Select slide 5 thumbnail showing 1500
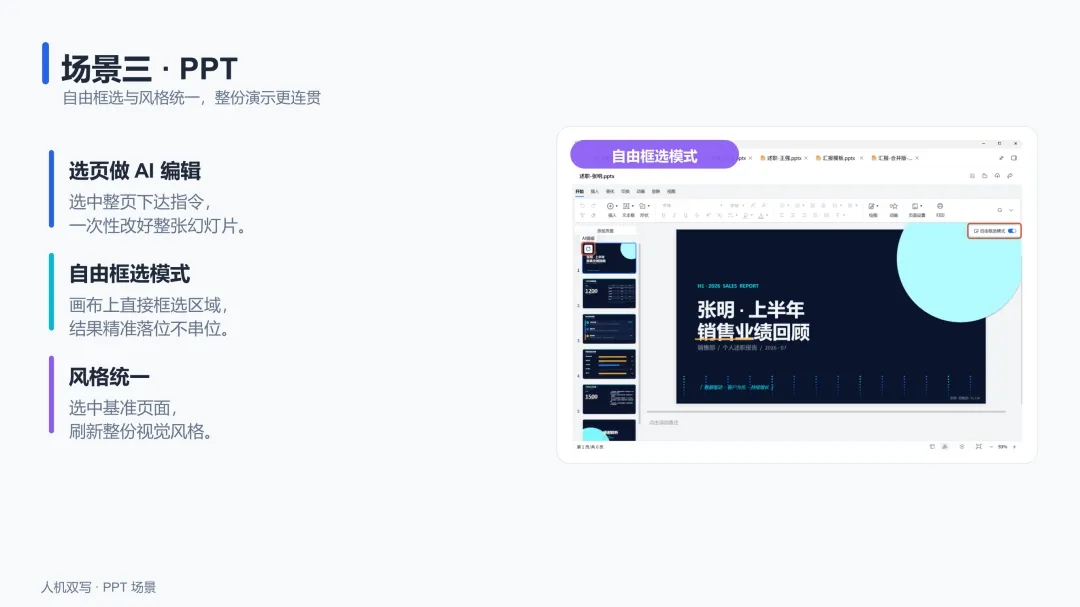The width and height of the screenshot is (1080, 607). [x=610, y=399]
